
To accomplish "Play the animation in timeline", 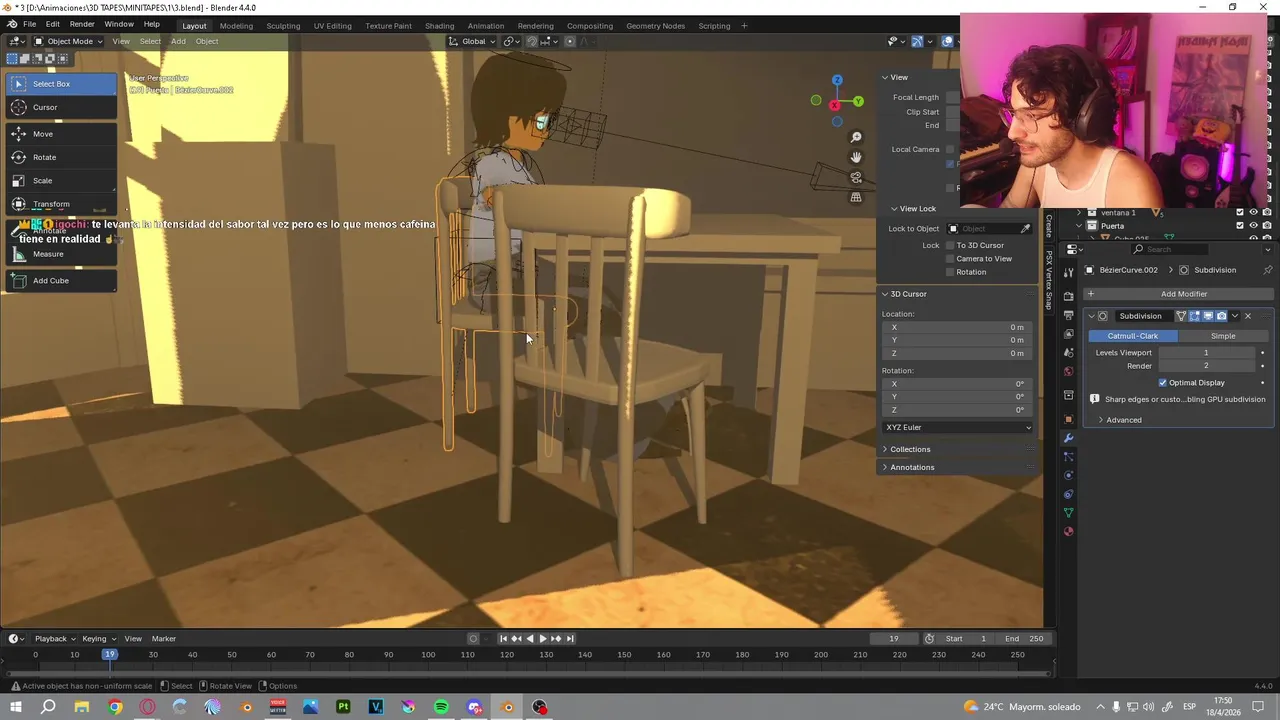I will (x=543, y=639).
